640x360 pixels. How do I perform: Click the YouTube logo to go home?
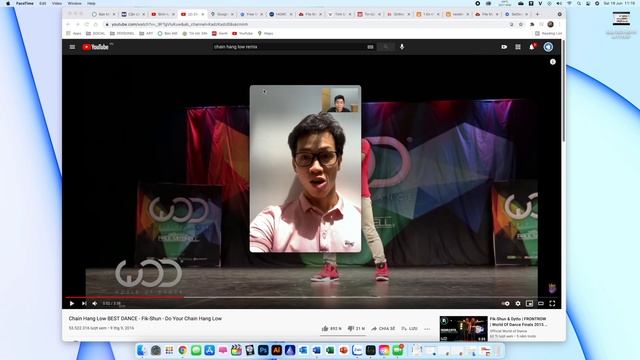pos(96,47)
